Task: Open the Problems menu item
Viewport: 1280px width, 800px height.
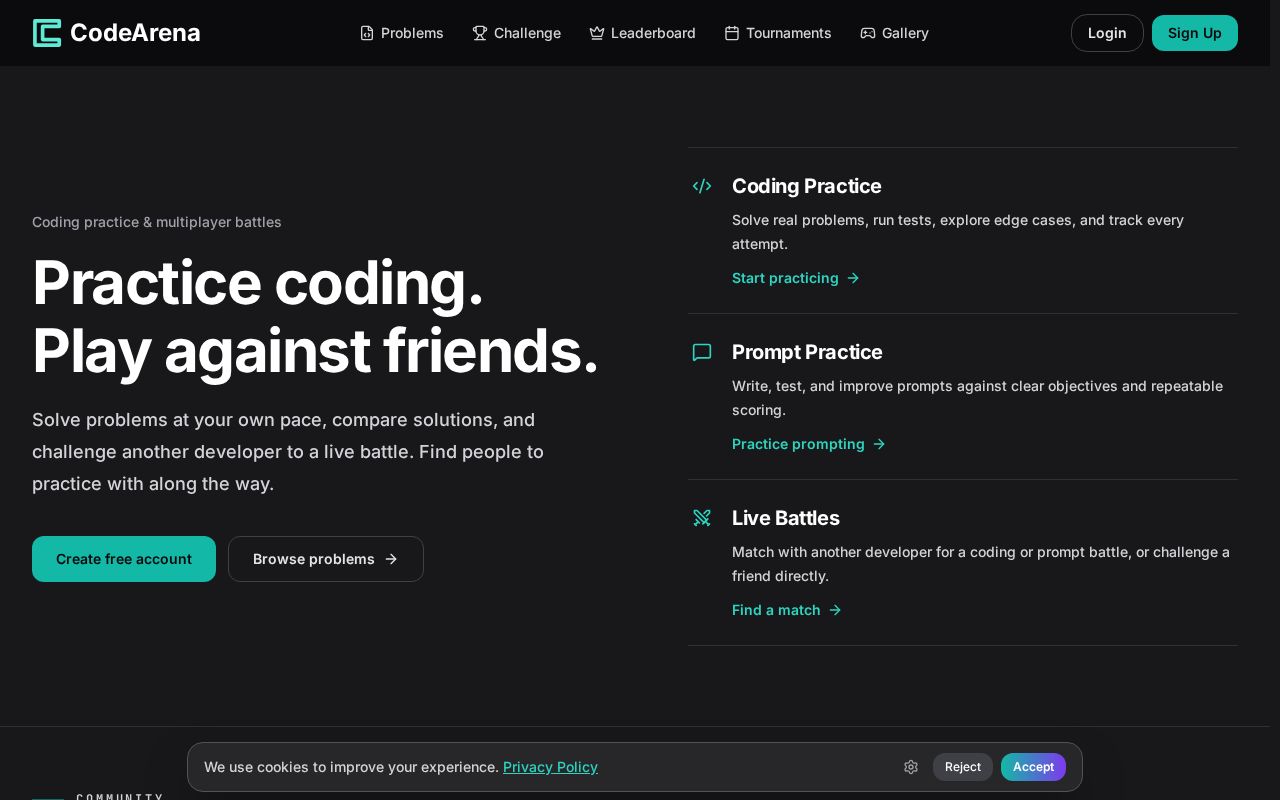Action: coord(401,33)
